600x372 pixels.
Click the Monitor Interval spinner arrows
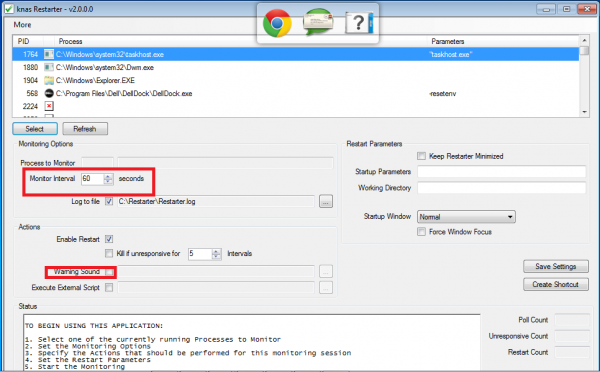tap(109, 179)
